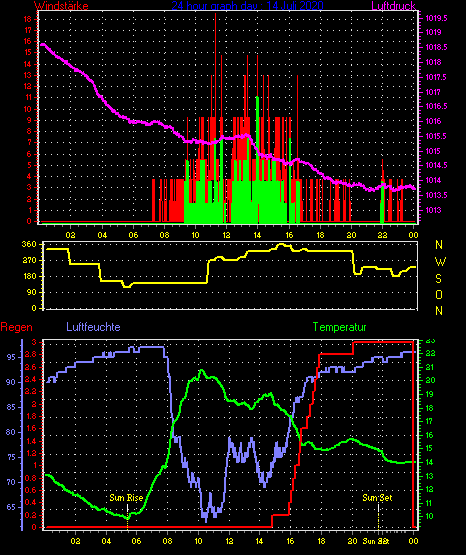Click rain axis value 0.6
Viewport: 466px width, 555px height.
coord(31,490)
